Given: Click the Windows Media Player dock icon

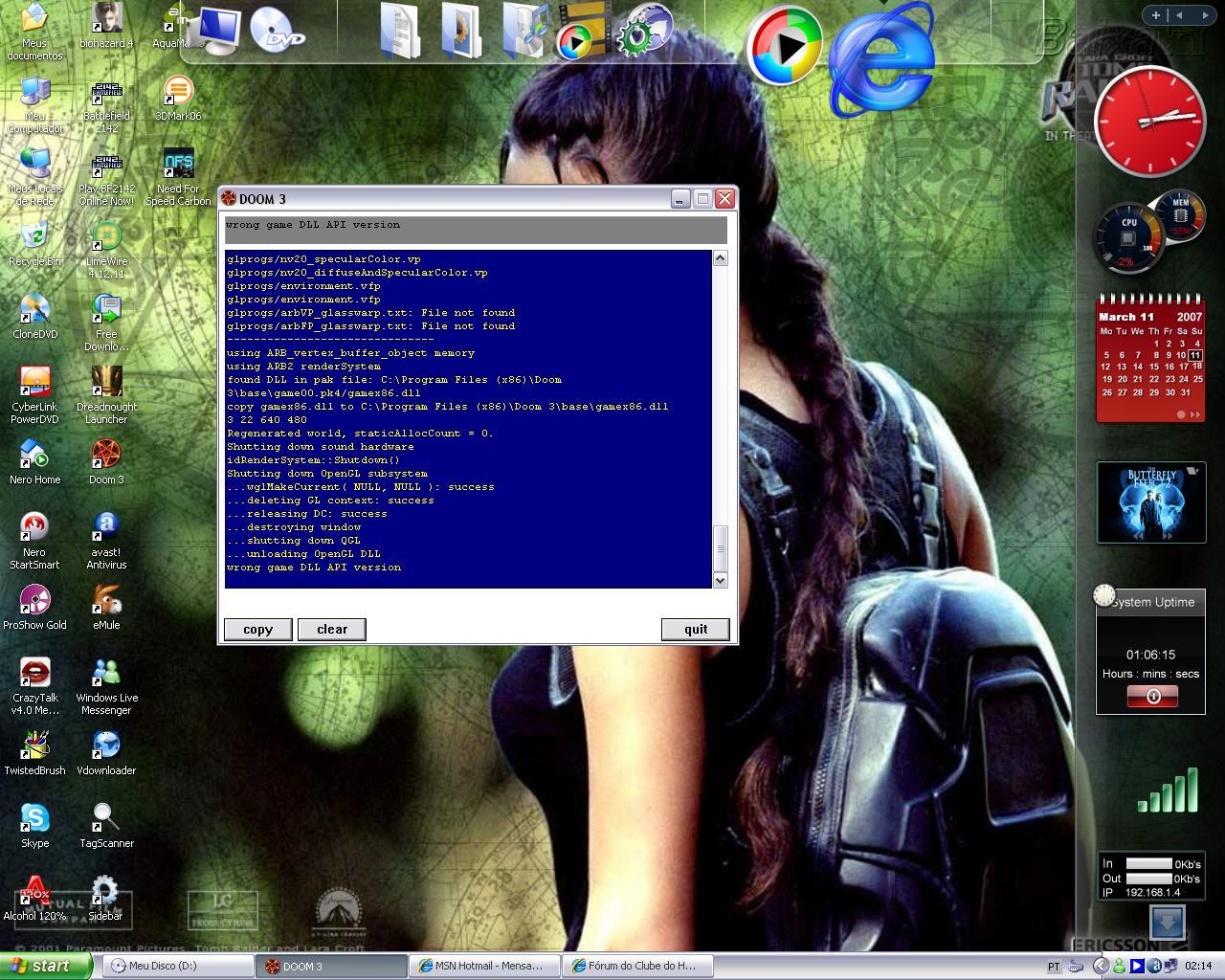Looking at the screenshot, I should 785,45.
